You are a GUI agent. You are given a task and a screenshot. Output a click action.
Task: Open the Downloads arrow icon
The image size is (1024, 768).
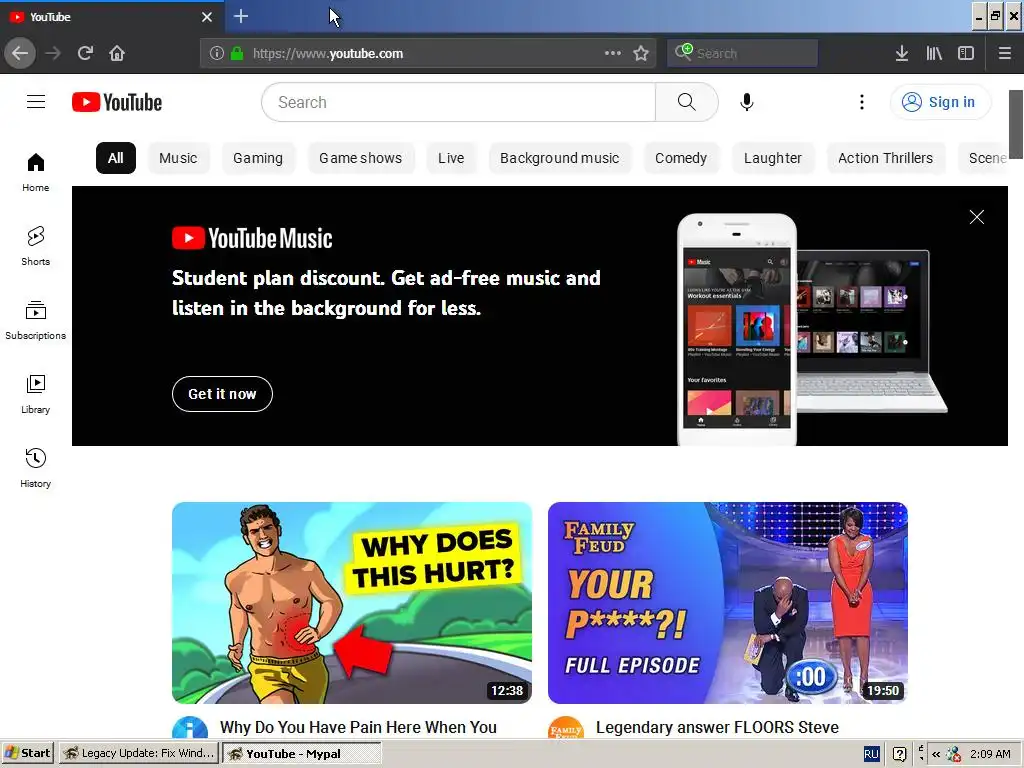902,53
